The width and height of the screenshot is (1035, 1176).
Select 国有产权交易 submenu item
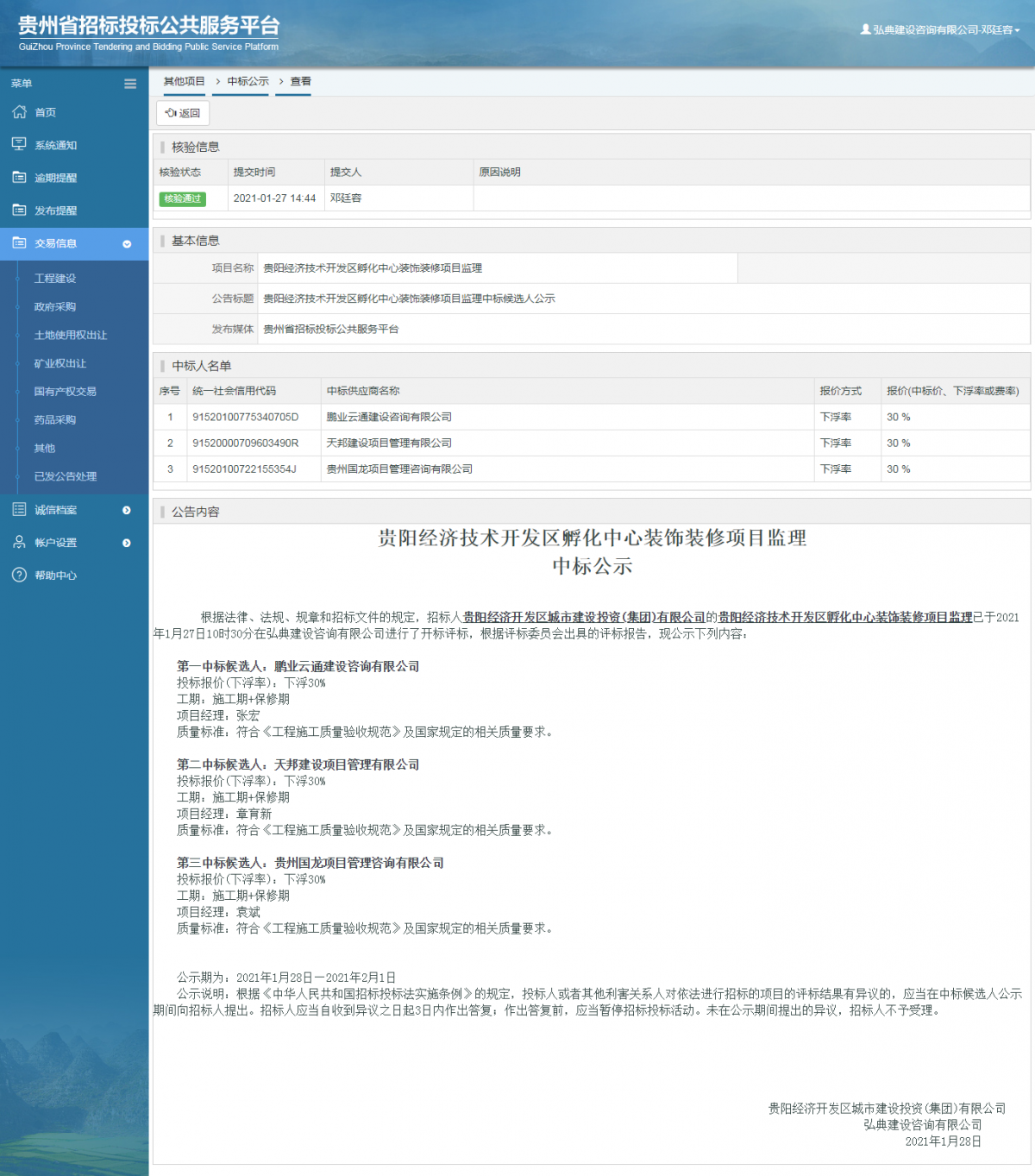pyautogui.click(x=66, y=392)
